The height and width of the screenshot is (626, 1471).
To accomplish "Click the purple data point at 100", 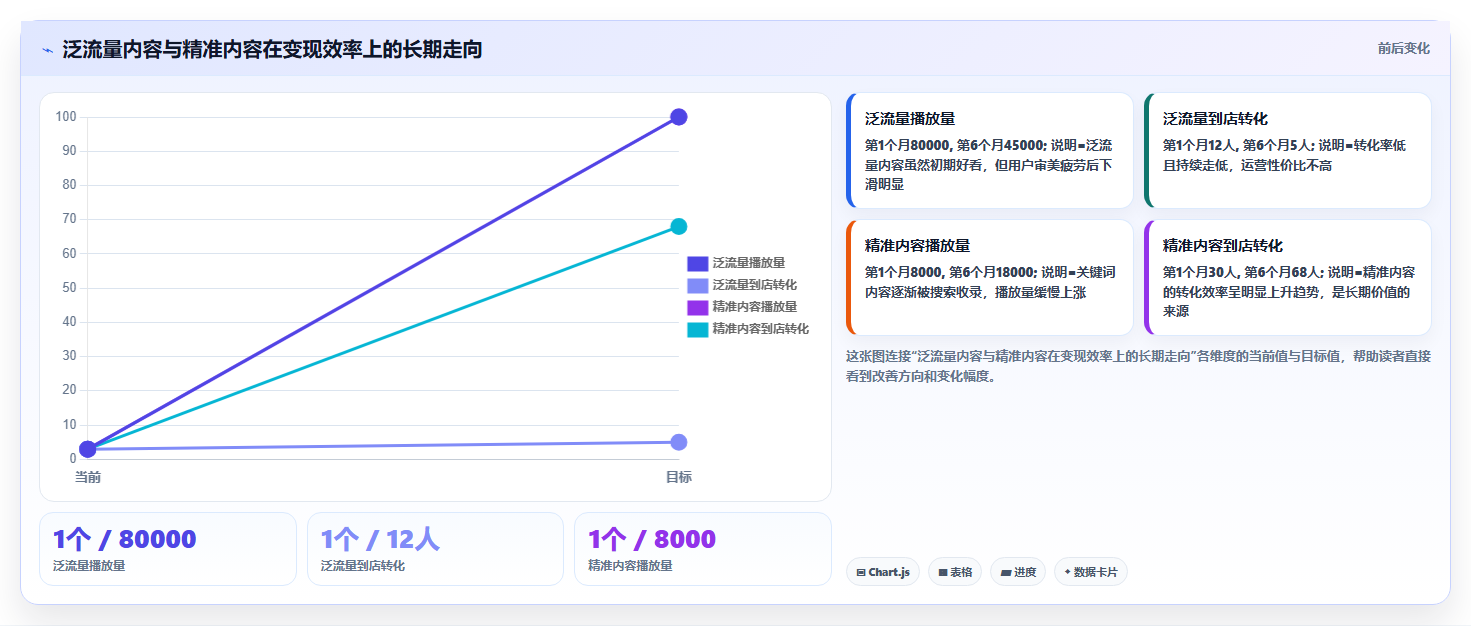I will click(x=678, y=117).
